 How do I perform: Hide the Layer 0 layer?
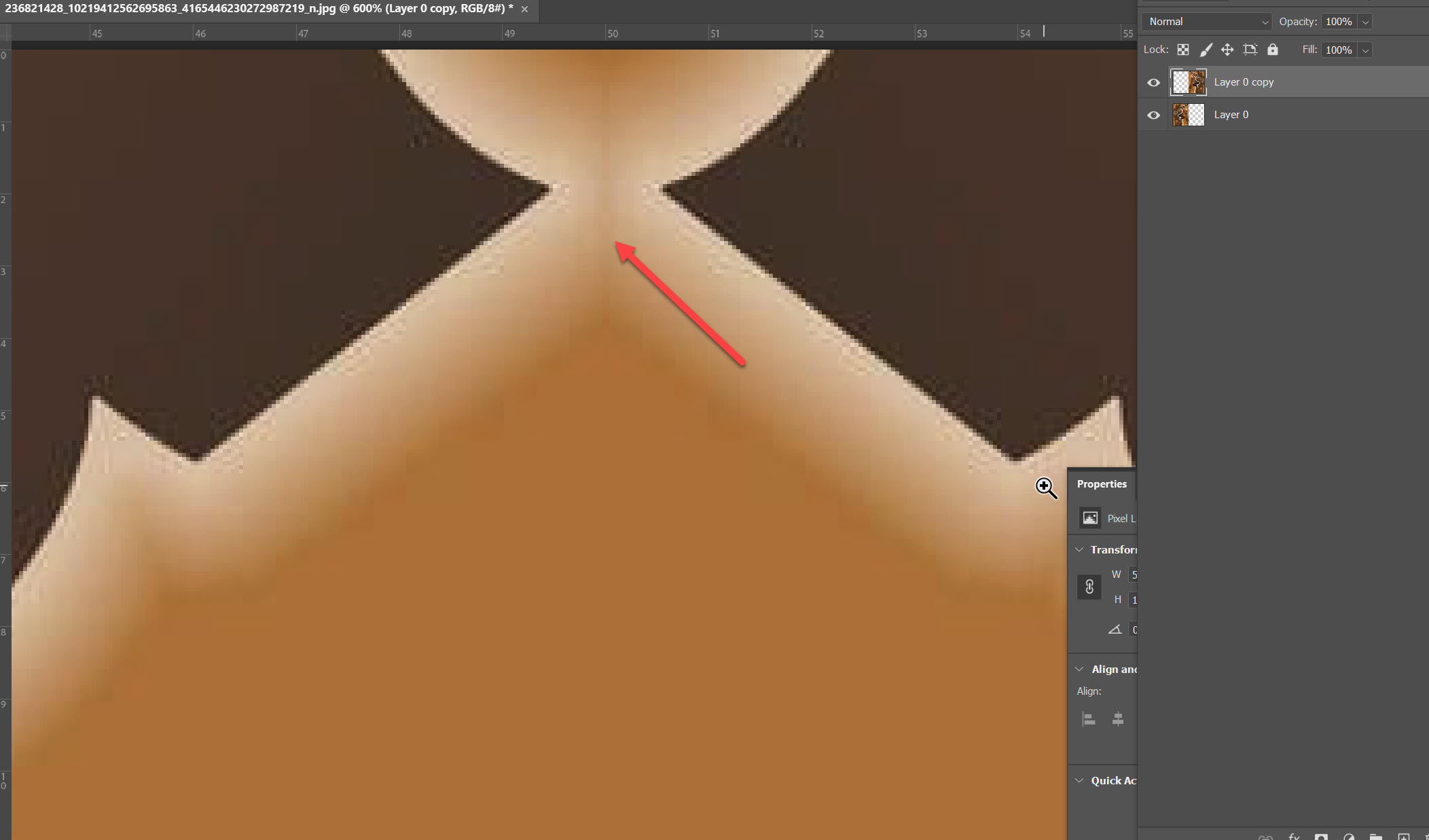(1153, 115)
